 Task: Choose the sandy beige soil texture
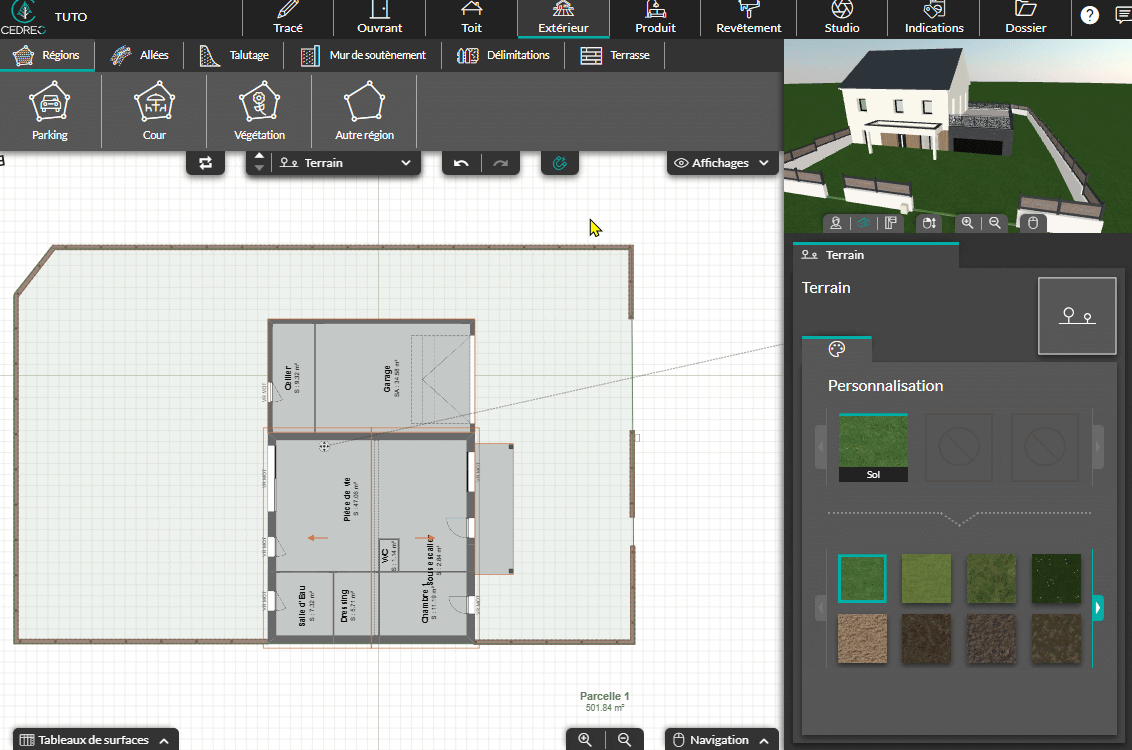click(862, 639)
